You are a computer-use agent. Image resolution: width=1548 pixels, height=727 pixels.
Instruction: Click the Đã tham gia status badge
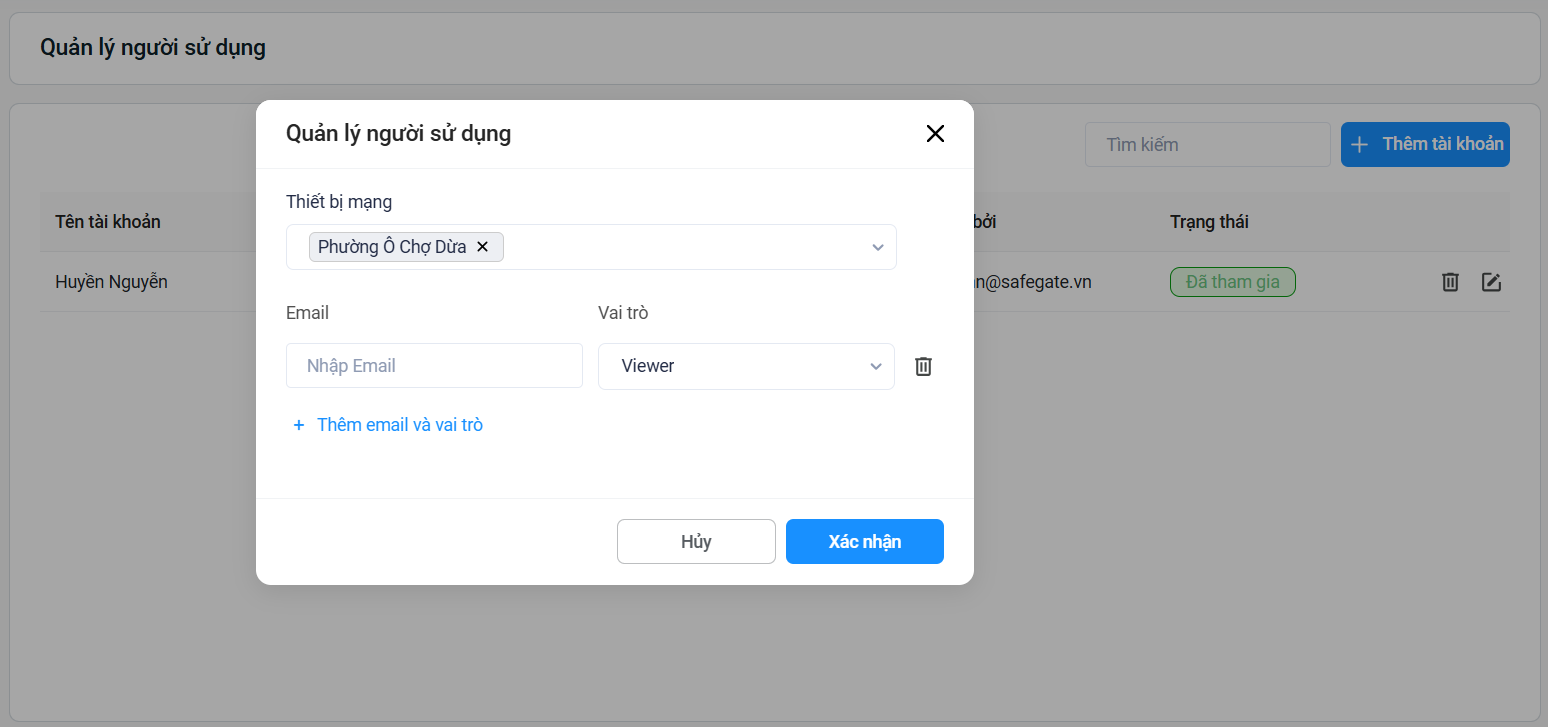pyautogui.click(x=1232, y=282)
